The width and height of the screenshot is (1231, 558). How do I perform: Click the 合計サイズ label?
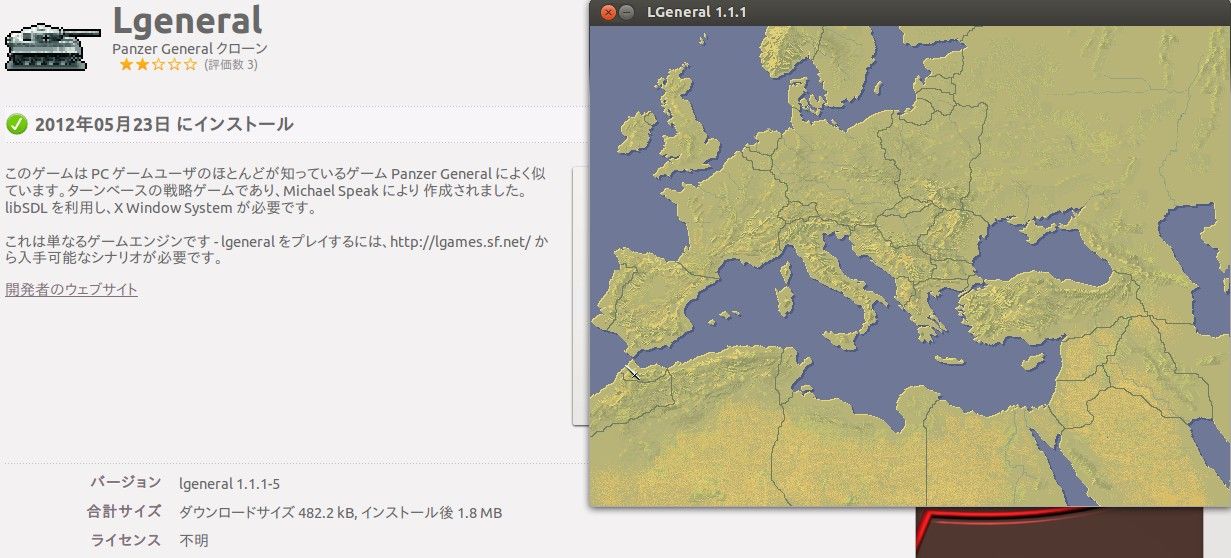point(124,512)
